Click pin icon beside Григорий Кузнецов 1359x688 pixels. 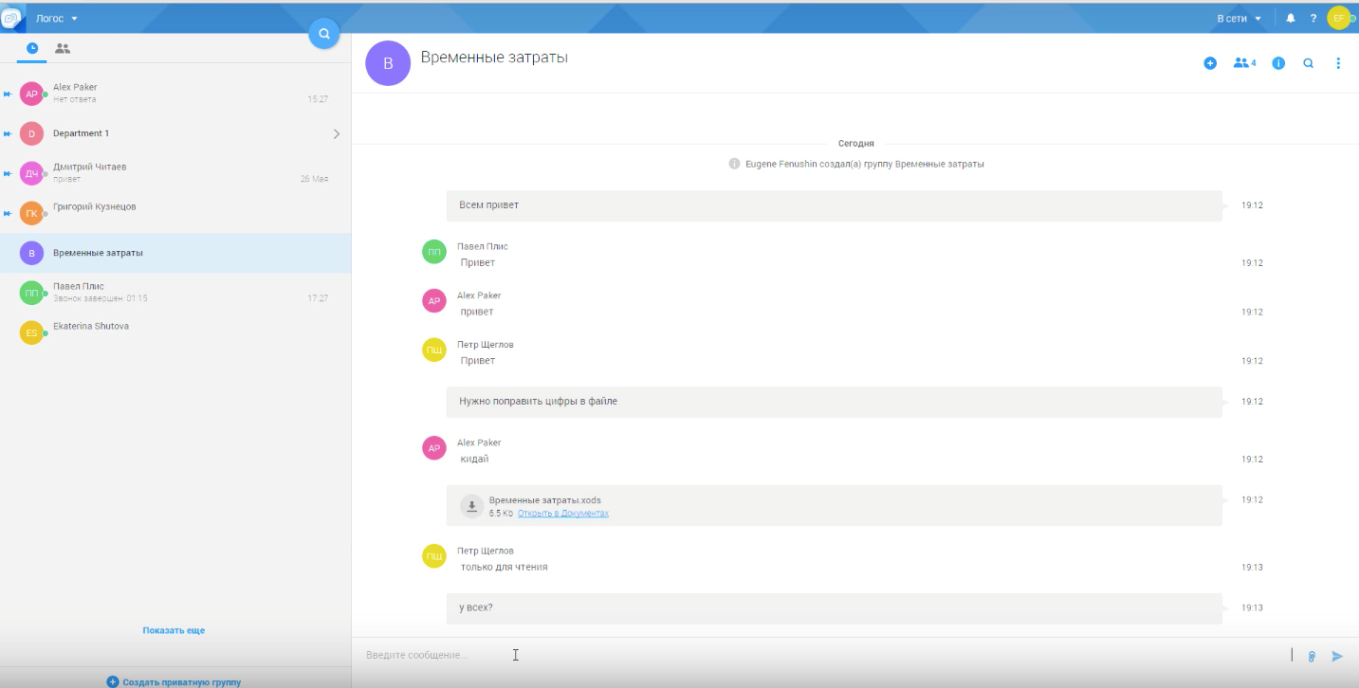(x=7, y=213)
